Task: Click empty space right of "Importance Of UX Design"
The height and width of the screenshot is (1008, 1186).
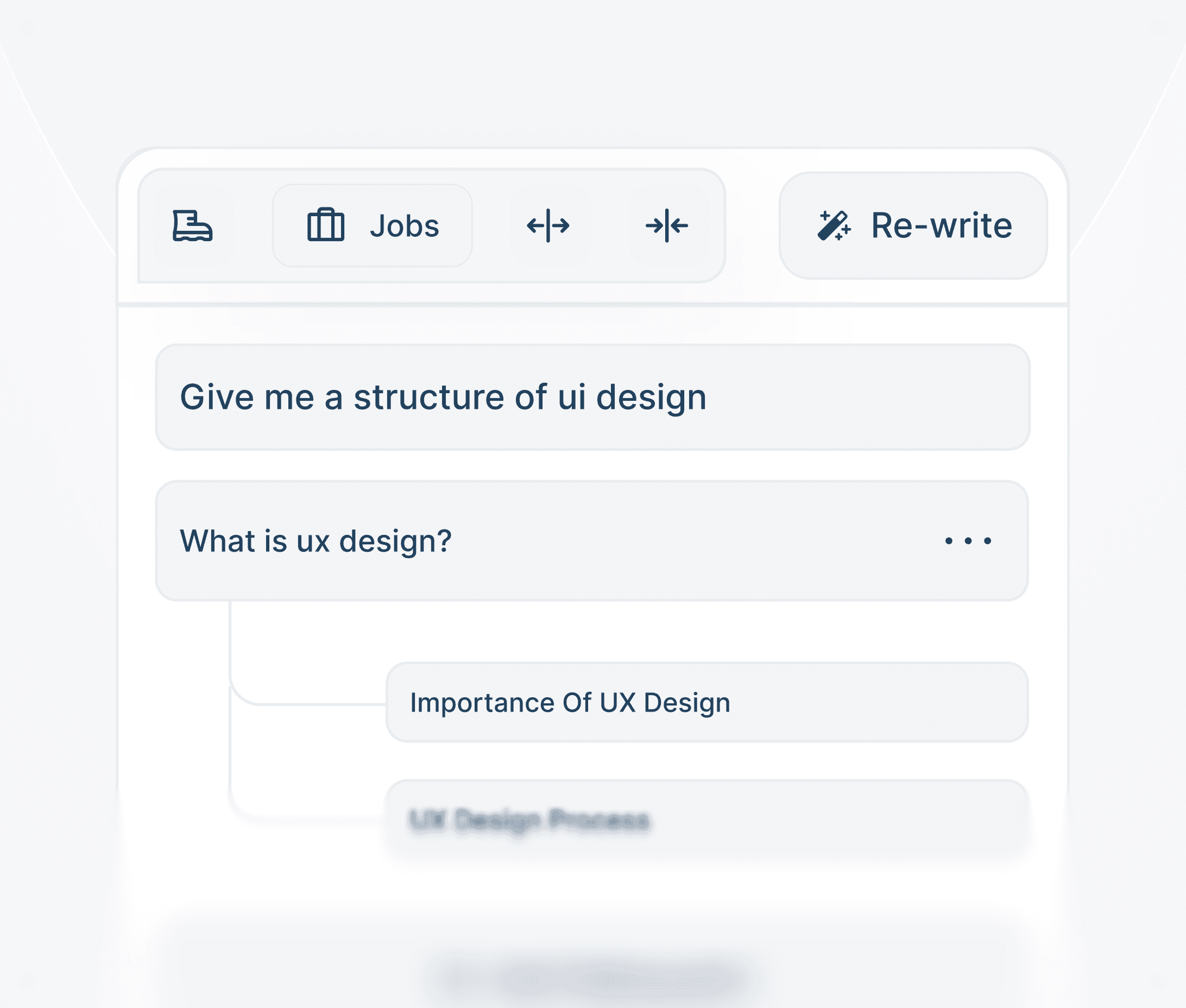Action: (x=880, y=702)
